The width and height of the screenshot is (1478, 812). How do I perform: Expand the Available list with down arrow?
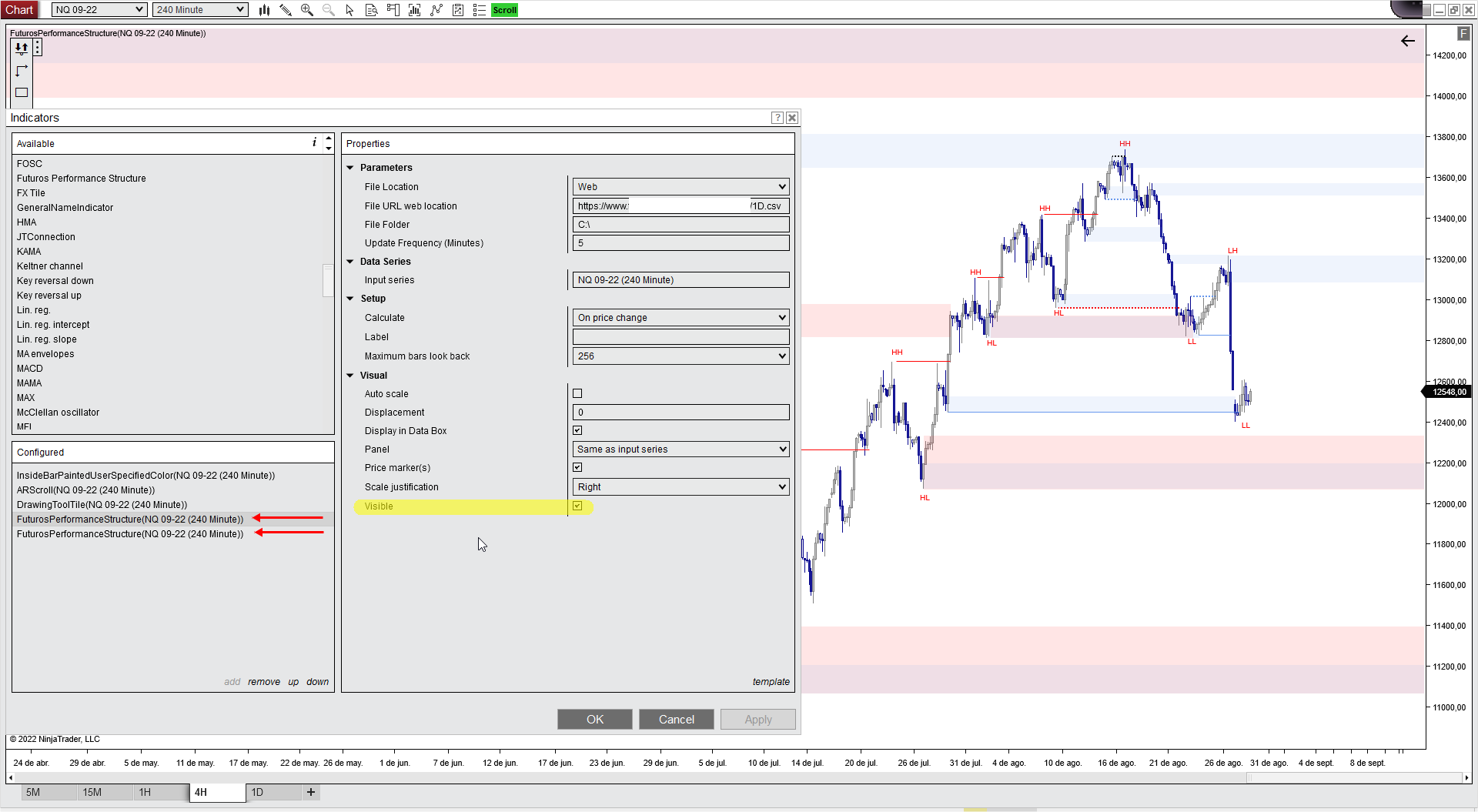(329, 148)
